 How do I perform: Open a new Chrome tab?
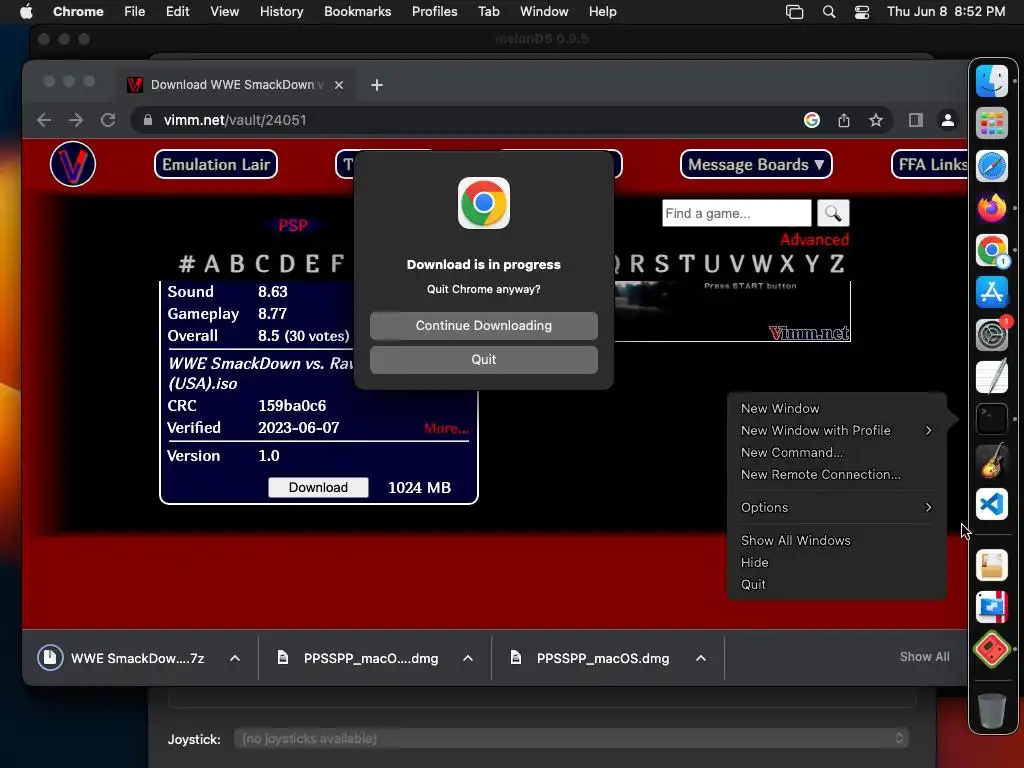point(377,85)
